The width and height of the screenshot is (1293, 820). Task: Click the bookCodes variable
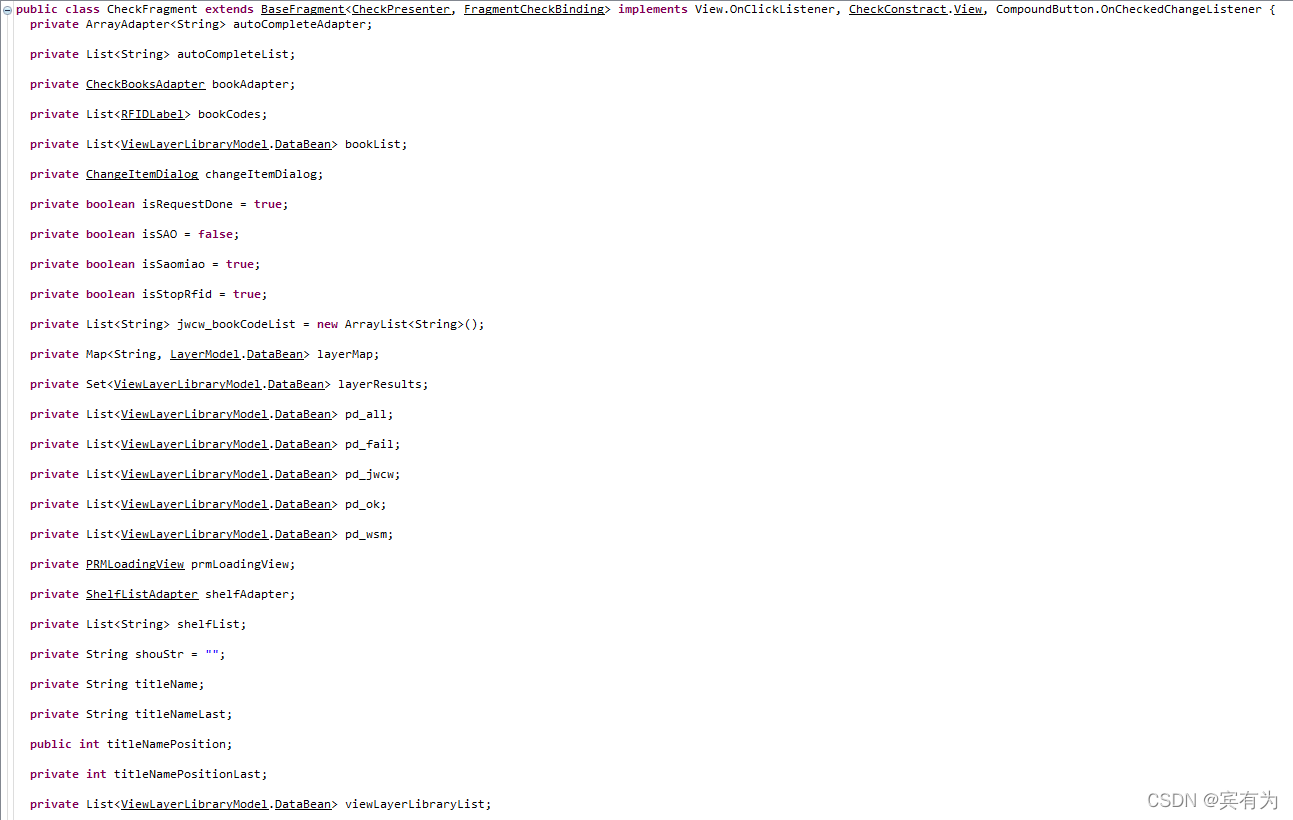tap(229, 114)
